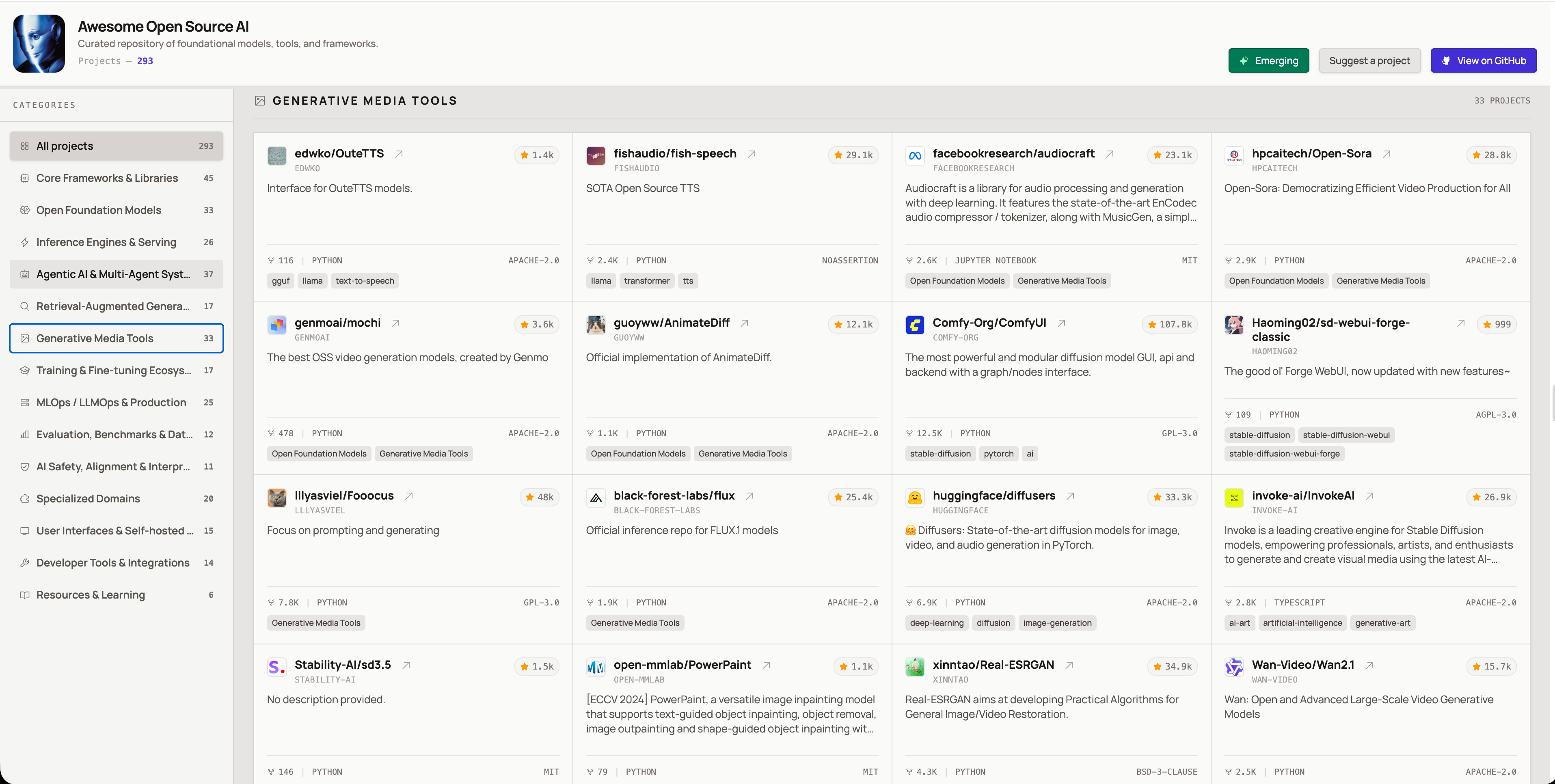Click Suggest a project button

(x=1369, y=60)
